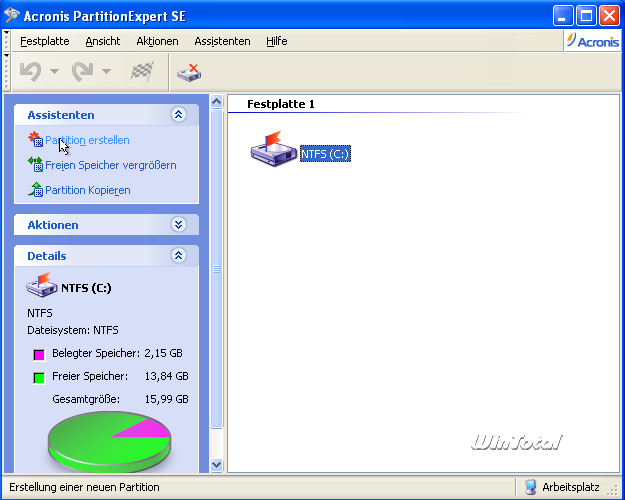The height and width of the screenshot is (500, 625).
Task: Click the drive icon in Details panel
Action: click(x=41, y=285)
